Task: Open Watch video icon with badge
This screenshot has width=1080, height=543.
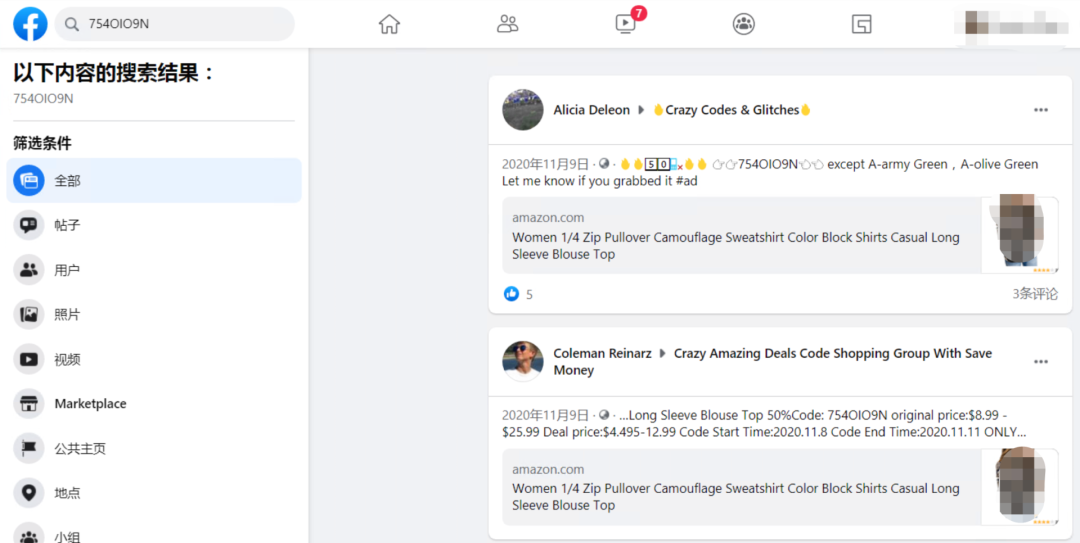Action: (625, 24)
